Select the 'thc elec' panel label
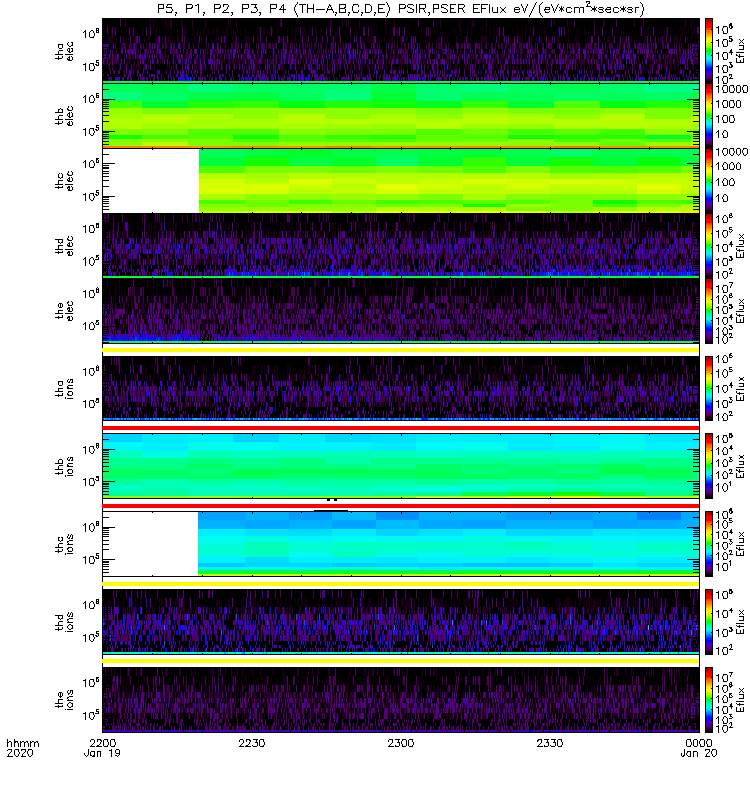 click(65, 181)
